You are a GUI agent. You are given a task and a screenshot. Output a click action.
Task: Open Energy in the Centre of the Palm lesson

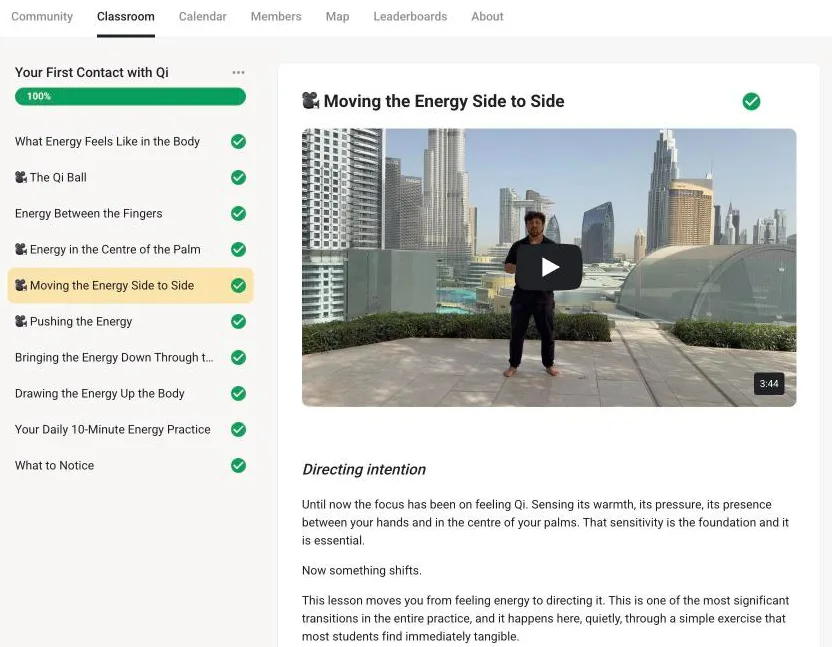tap(131, 249)
